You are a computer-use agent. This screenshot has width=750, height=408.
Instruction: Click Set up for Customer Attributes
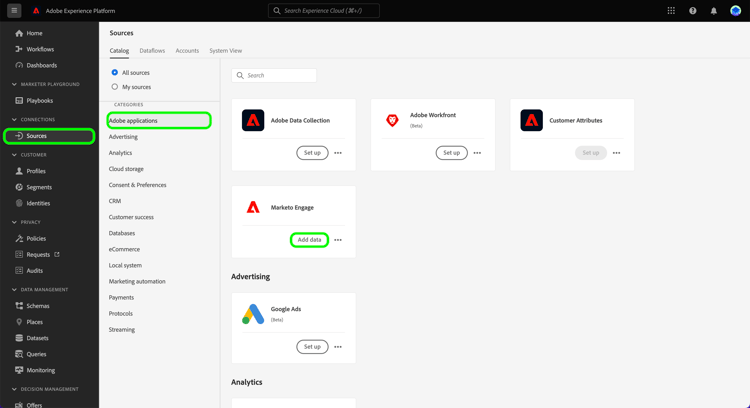[591, 153]
